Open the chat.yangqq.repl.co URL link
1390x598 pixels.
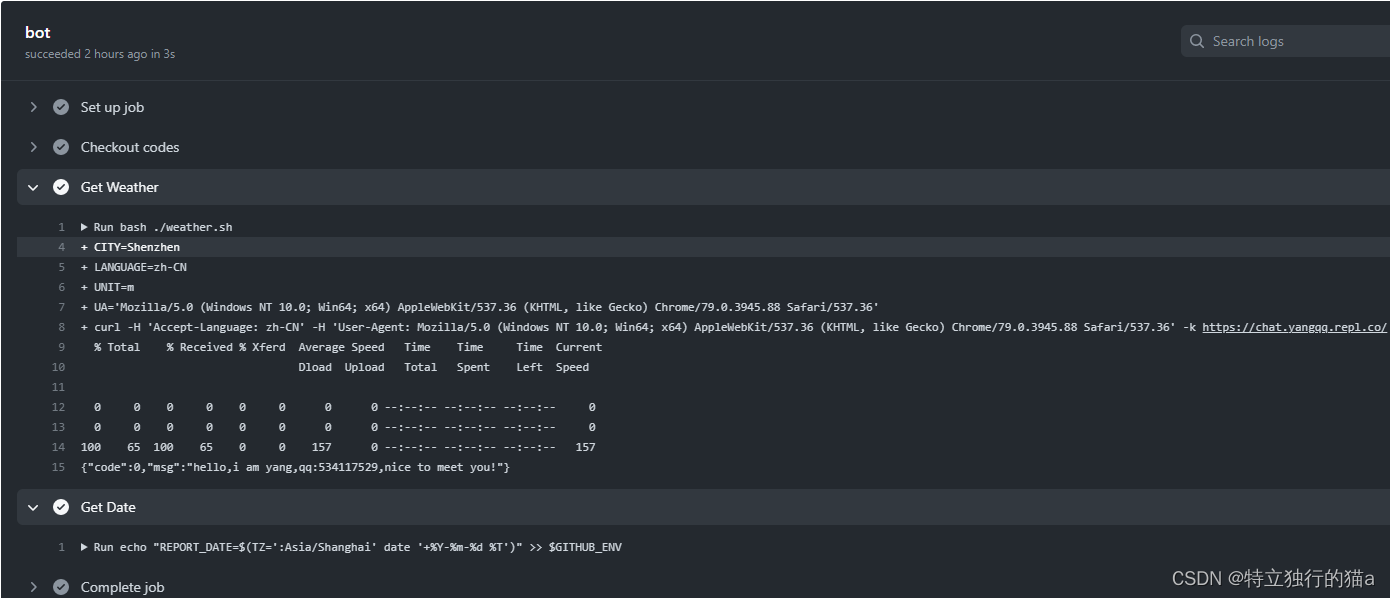pos(1294,327)
